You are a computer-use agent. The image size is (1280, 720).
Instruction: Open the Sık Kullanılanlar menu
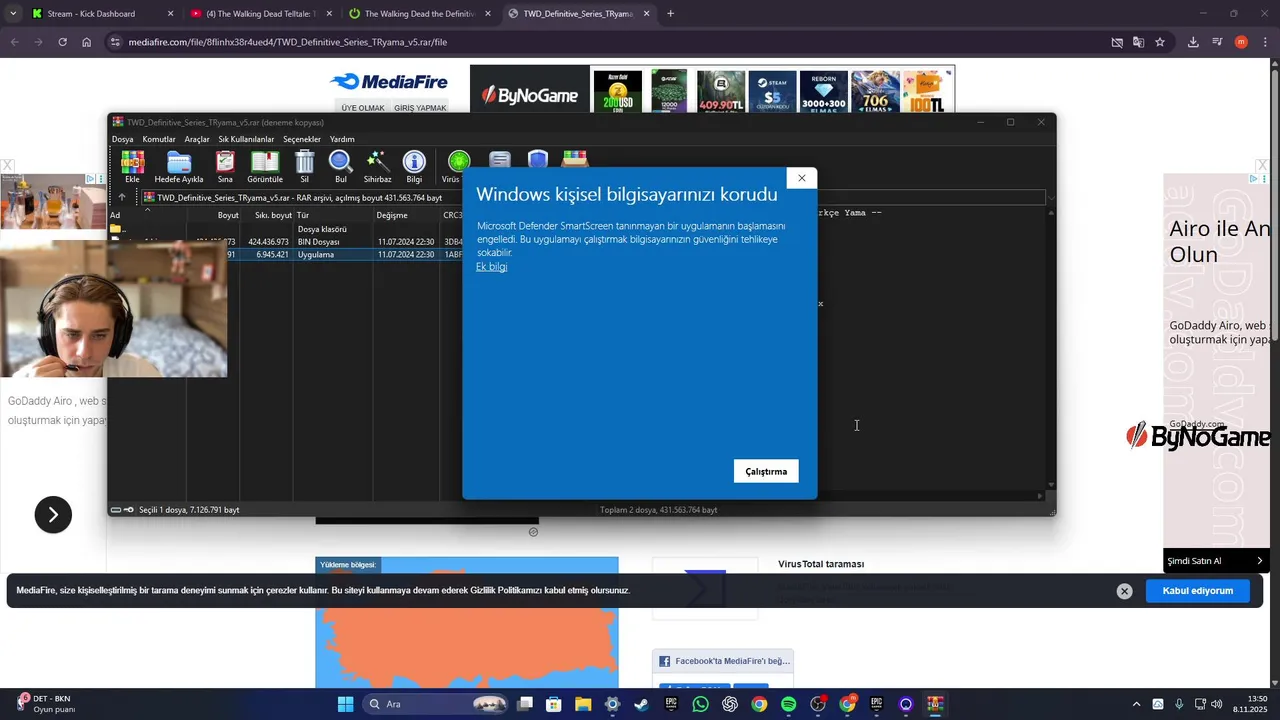coord(246,139)
